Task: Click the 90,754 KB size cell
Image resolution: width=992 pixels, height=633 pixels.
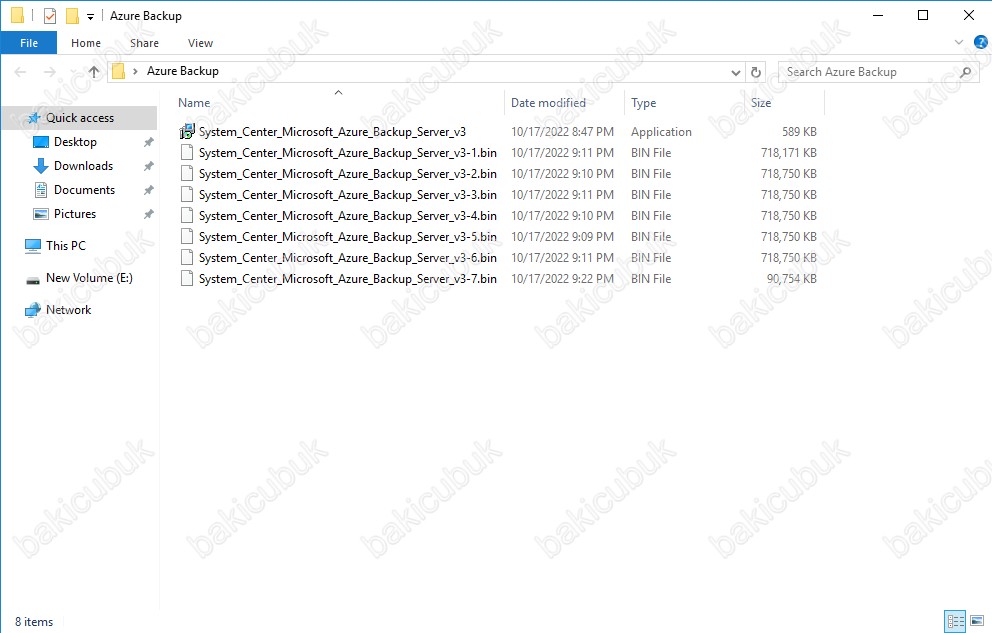Action: pos(791,278)
